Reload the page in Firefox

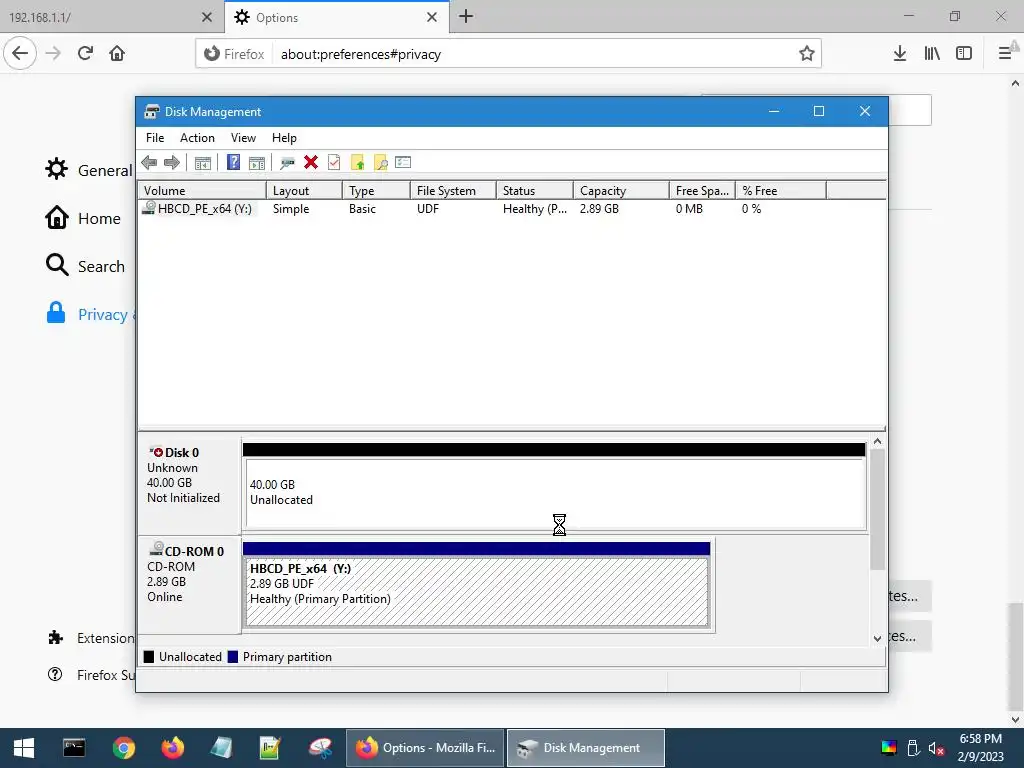click(86, 54)
